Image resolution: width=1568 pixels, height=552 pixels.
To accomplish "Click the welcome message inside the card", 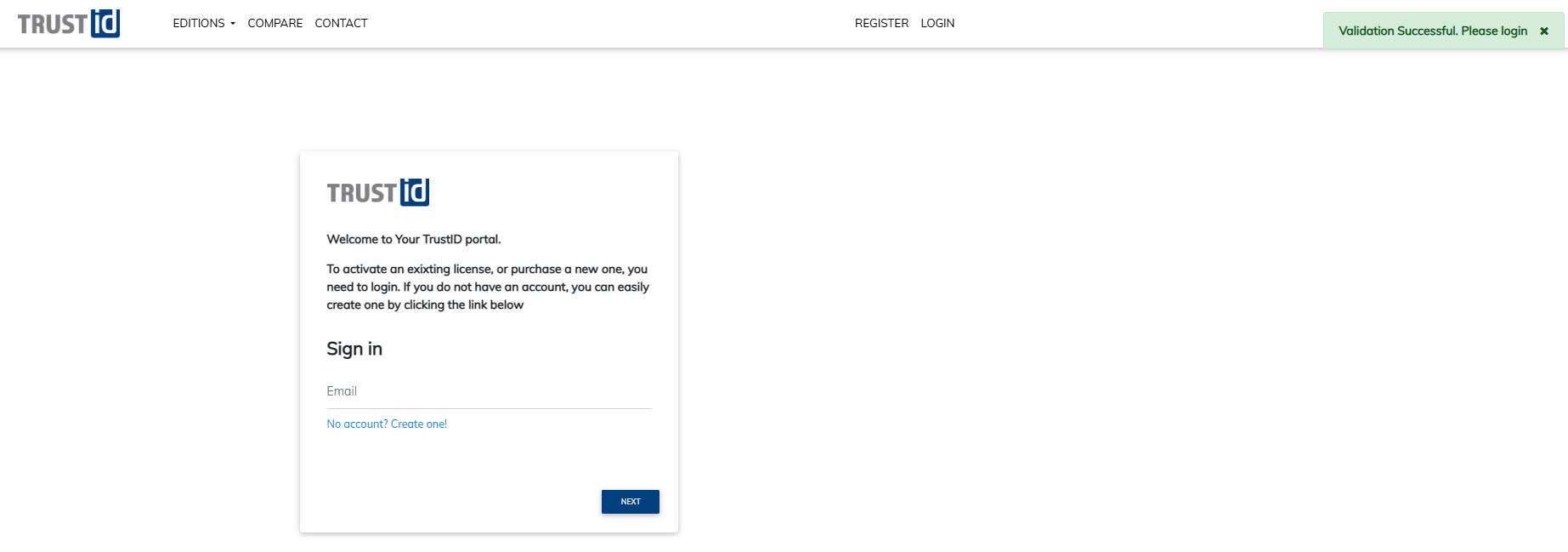I will (414, 239).
